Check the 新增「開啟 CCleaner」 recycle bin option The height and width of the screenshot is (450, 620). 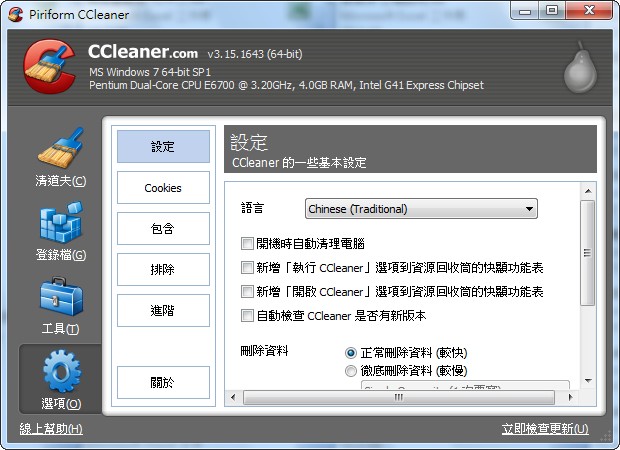[x=248, y=291]
